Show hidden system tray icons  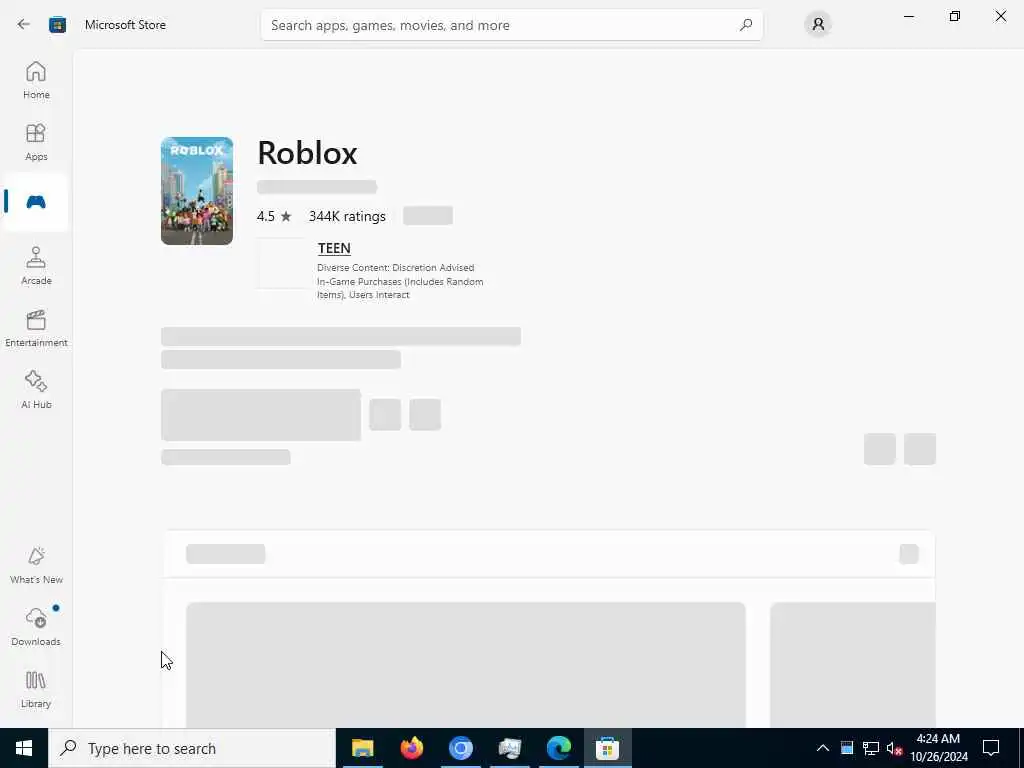[x=823, y=748]
